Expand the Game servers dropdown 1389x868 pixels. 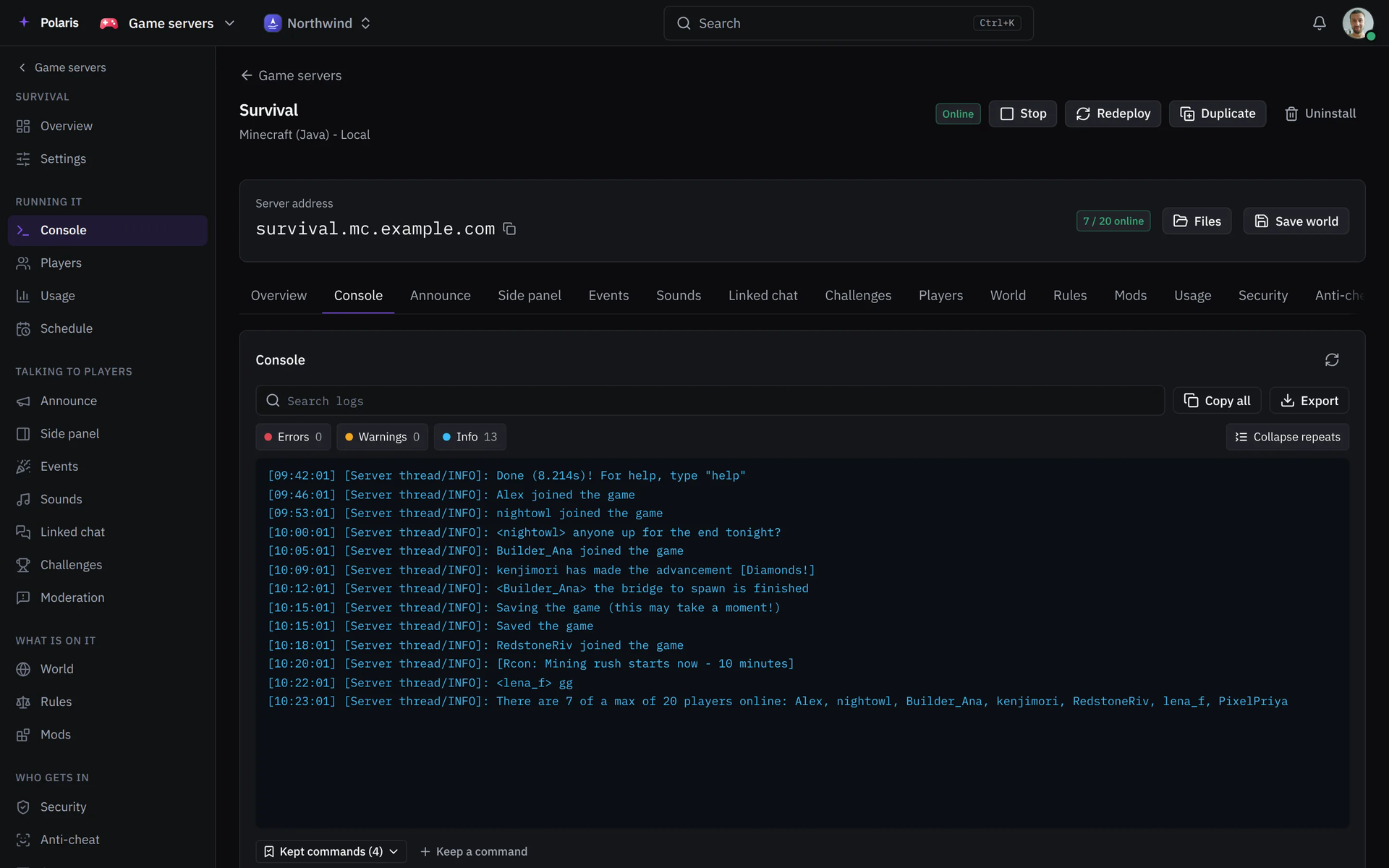[x=168, y=23]
